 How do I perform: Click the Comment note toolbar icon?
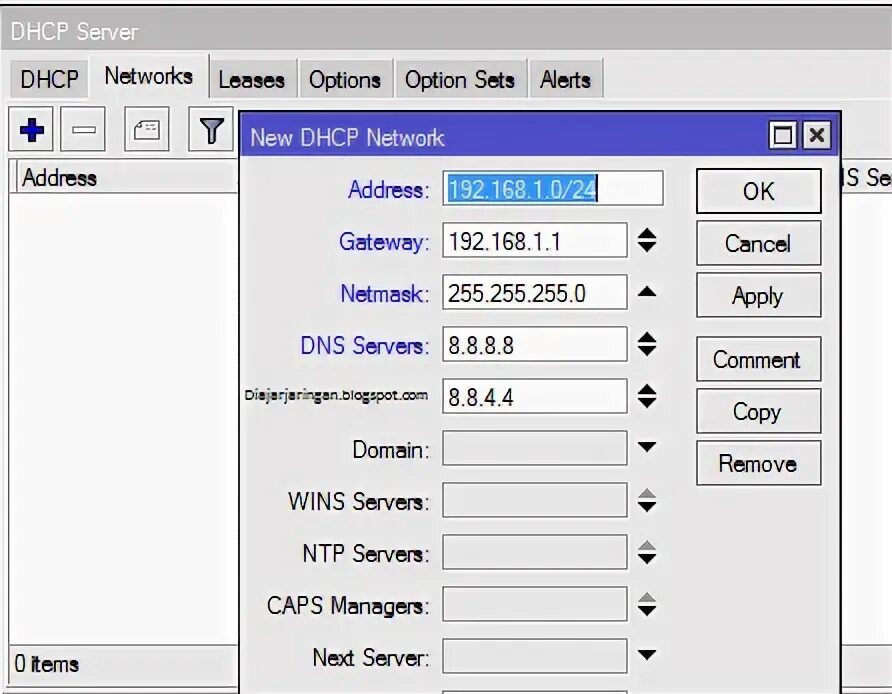coord(147,129)
